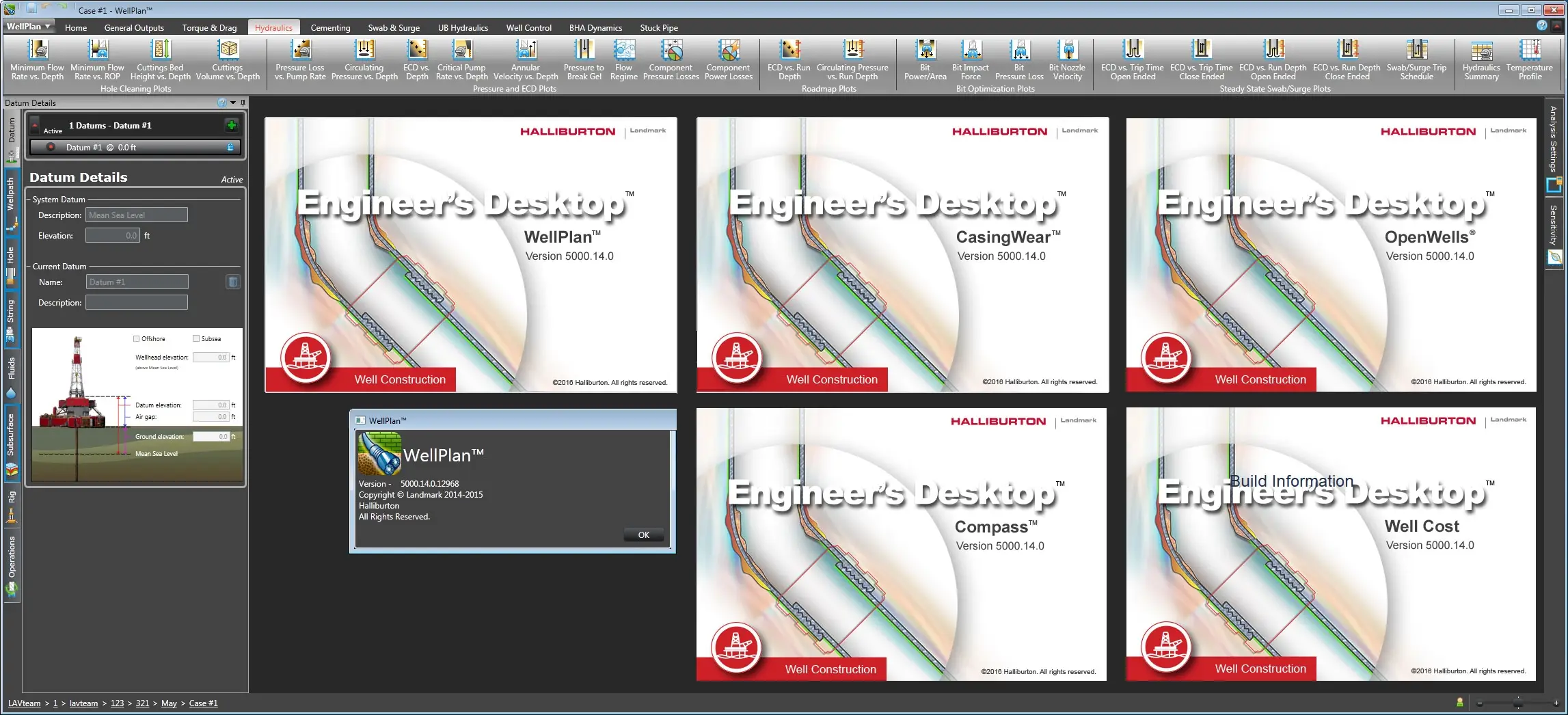
Task: Collapse the ribbon with the red arrow button
Action: (1557, 25)
